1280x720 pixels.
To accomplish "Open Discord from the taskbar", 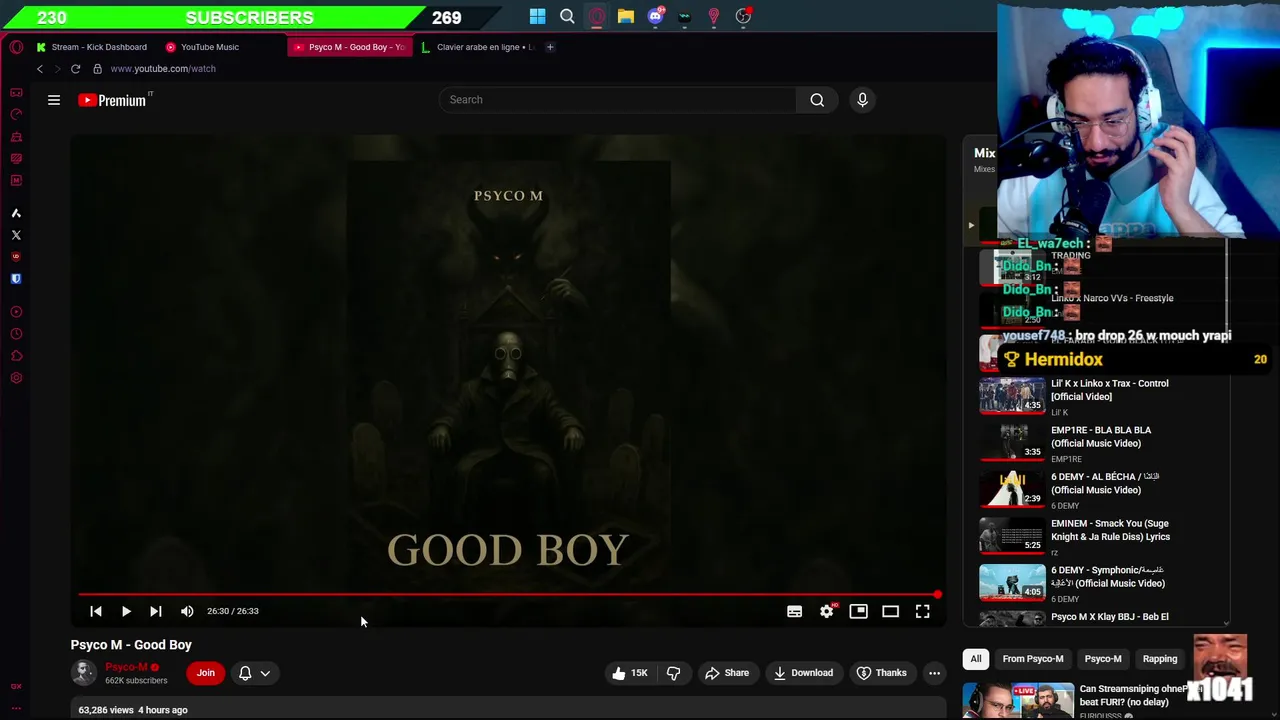I will pyautogui.click(x=655, y=16).
